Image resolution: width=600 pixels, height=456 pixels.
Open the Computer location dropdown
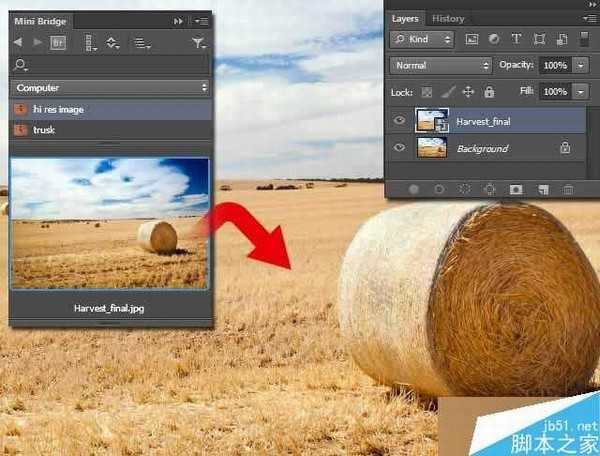point(110,87)
